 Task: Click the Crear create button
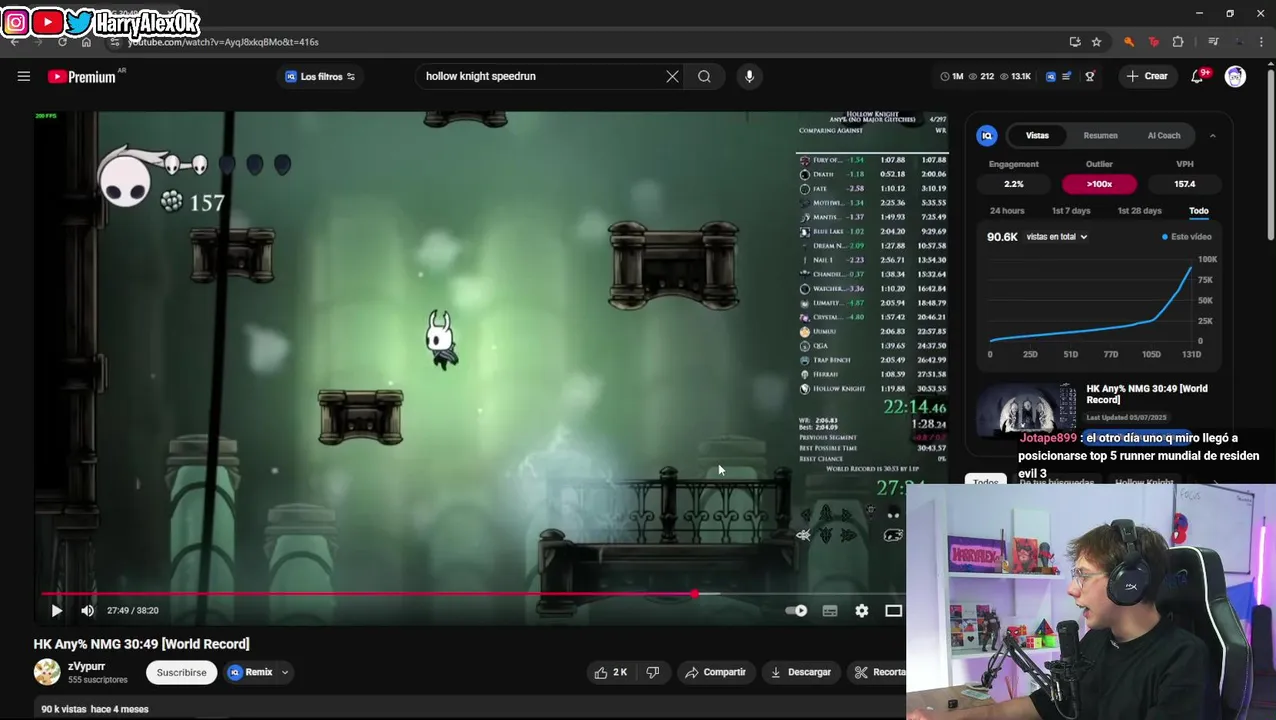pos(1146,76)
